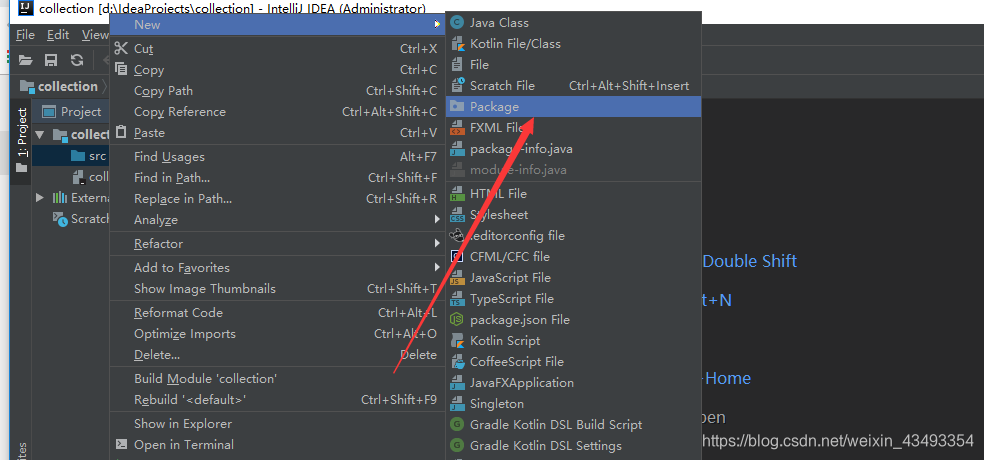This screenshot has width=984, height=460.
Task: Click the Save All toolbar icon
Action: 51,60
